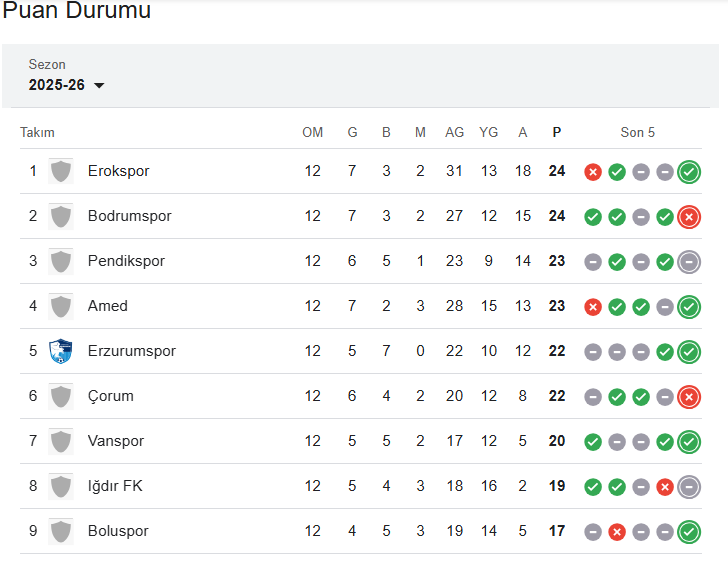Click Çorum's latest red loss icon
Image resolution: width=728 pixels, height=561 pixels.
click(689, 397)
